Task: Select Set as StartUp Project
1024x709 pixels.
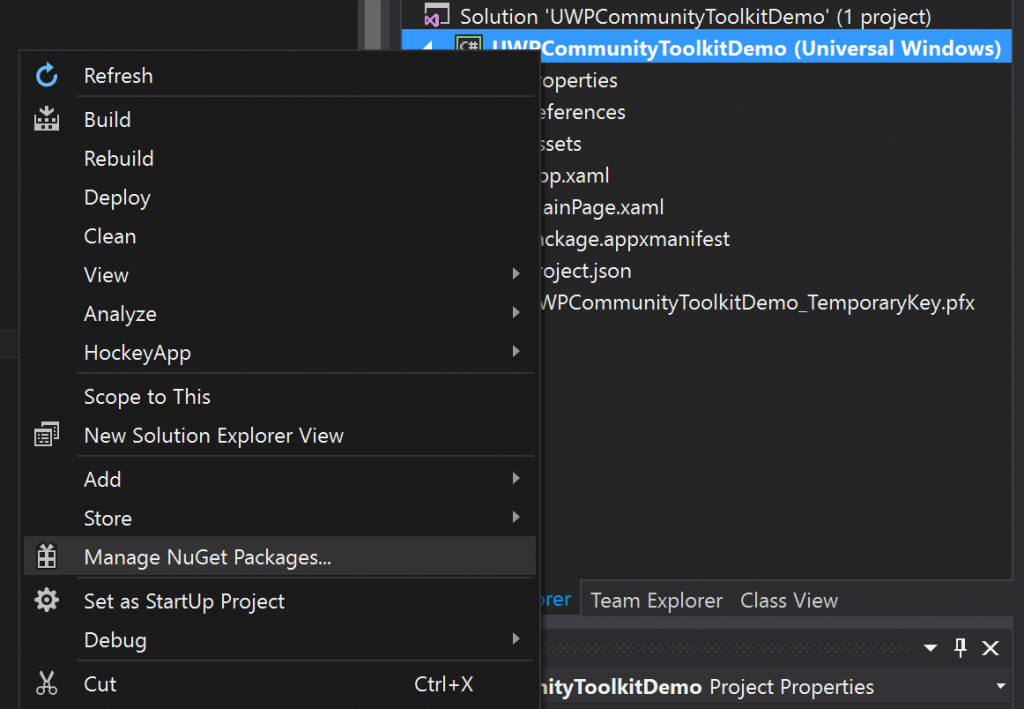Action: coord(280,601)
